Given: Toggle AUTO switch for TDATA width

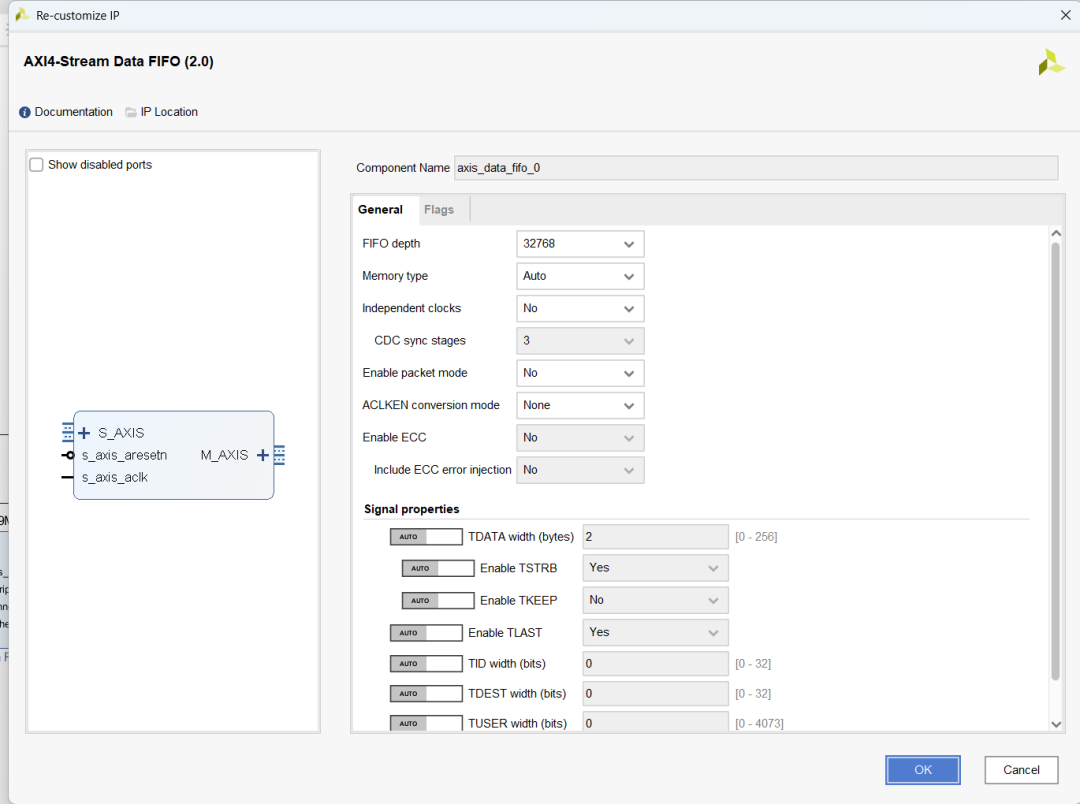Looking at the screenshot, I should pos(426,537).
